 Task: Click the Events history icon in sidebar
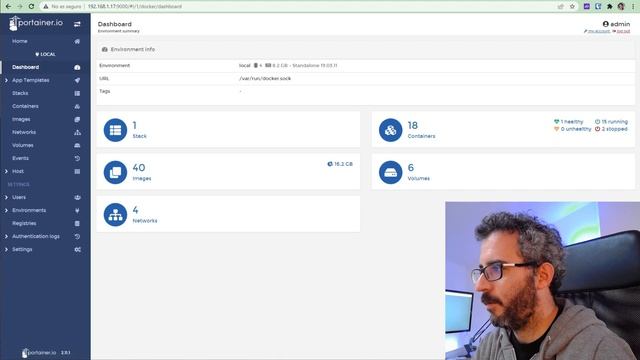77,158
